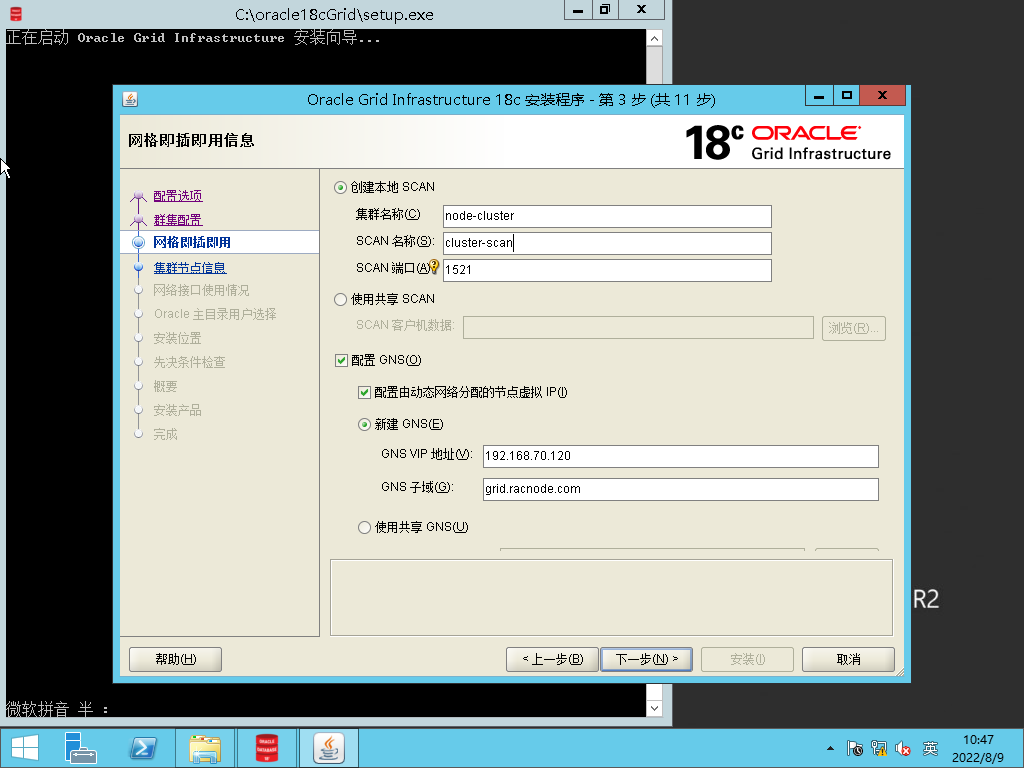
Task: Click the 英 input method indicator
Action: click(931, 748)
